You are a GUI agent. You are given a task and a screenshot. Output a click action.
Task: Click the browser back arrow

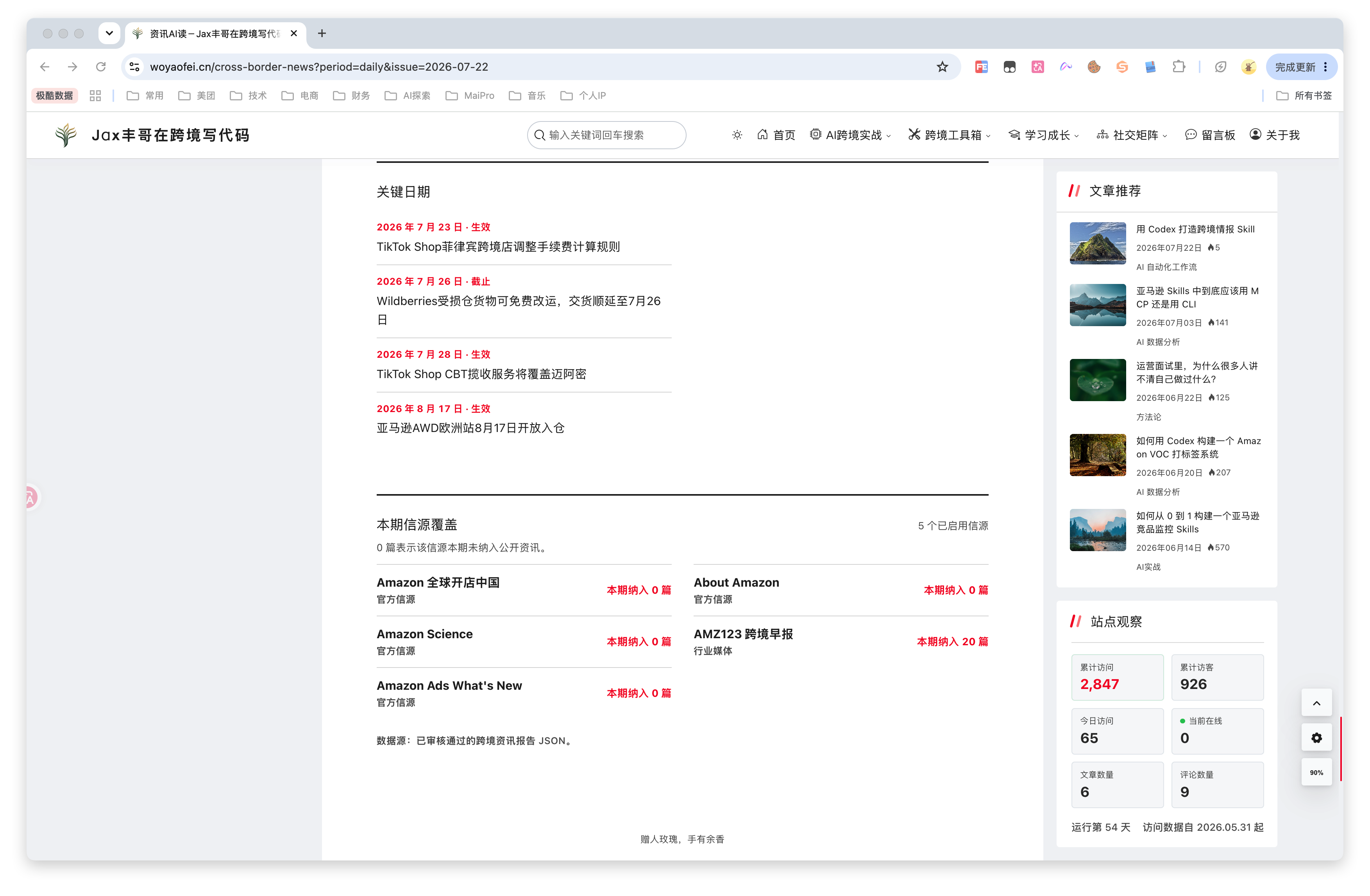pos(44,67)
